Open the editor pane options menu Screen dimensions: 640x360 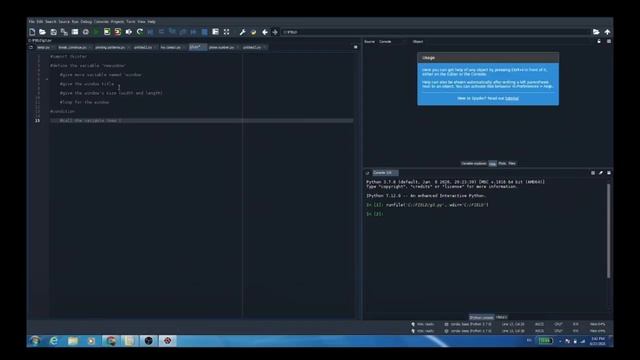[356, 47]
